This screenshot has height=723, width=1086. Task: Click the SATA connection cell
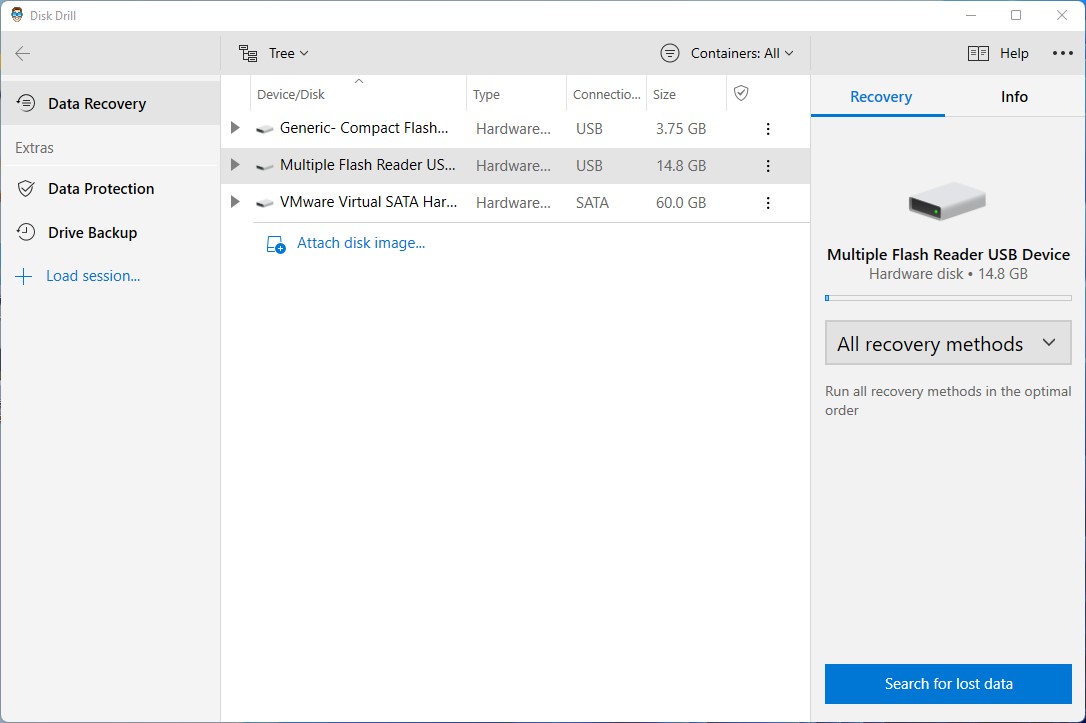(592, 203)
